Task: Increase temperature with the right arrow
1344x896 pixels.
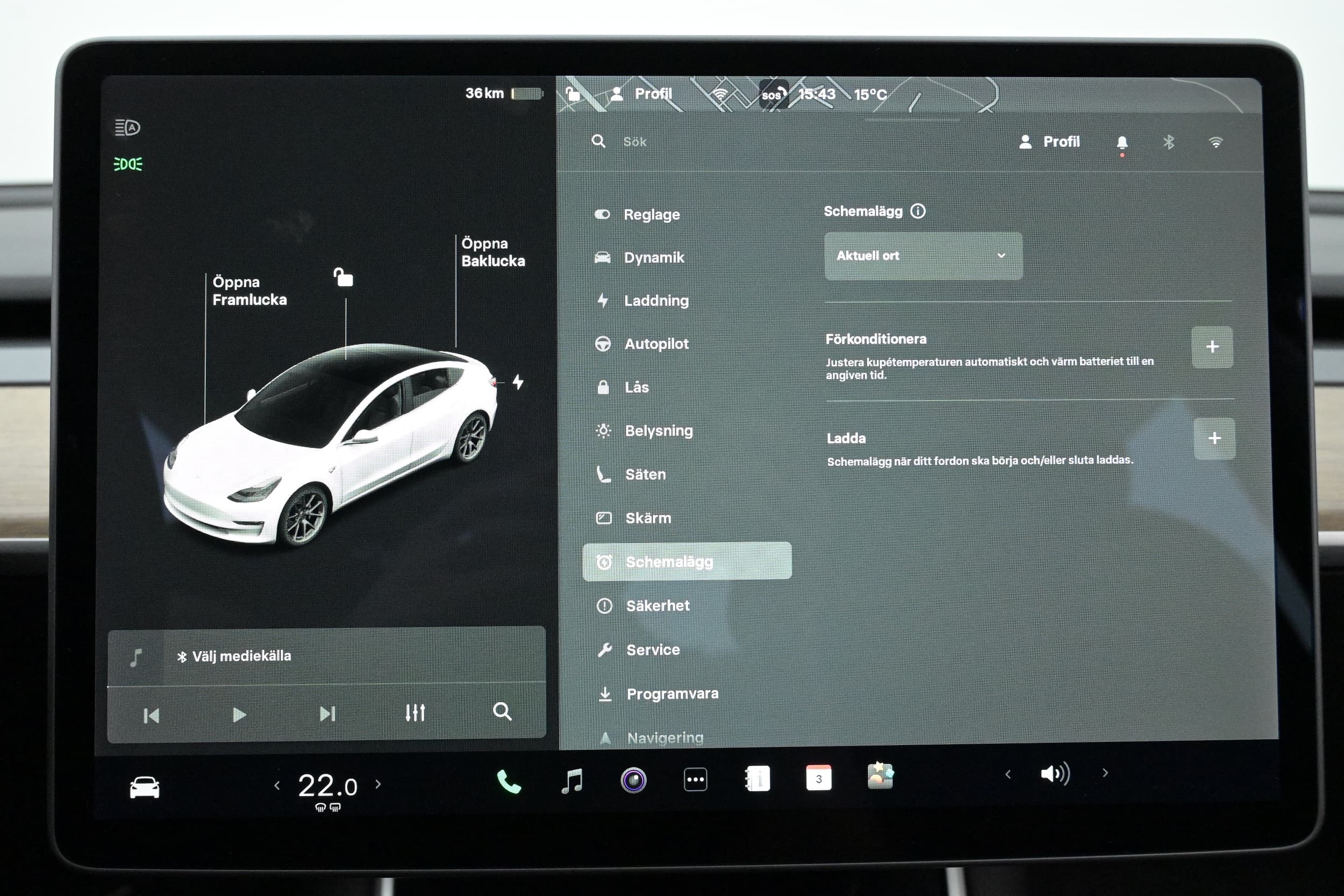Action: click(x=378, y=785)
